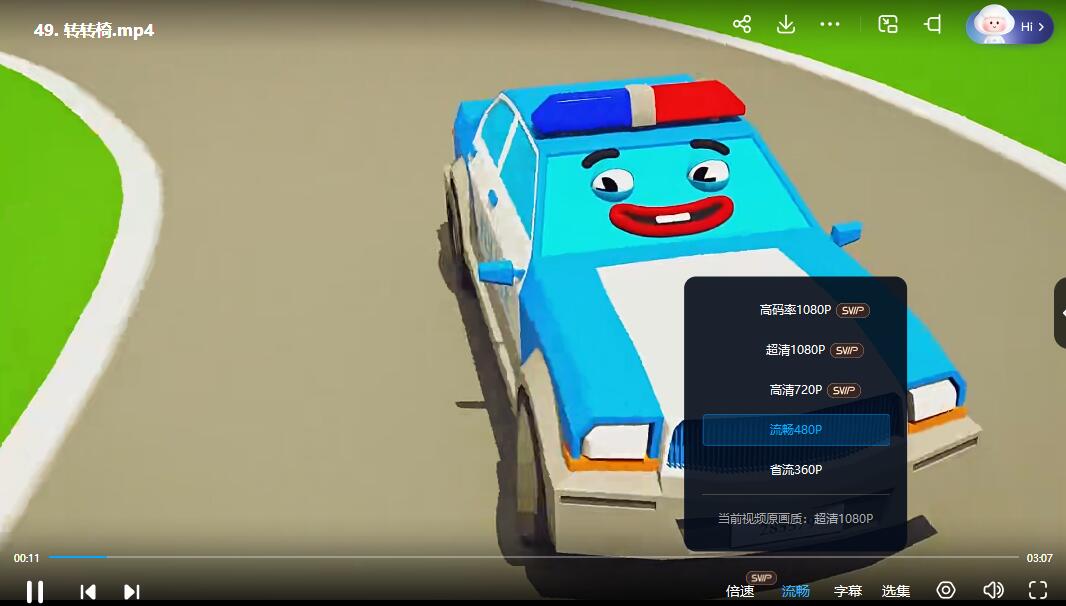Expand the collapsed side panel arrow
Image resolution: width=1066 pixels, height=606 pixels.
coord(1061,314)
